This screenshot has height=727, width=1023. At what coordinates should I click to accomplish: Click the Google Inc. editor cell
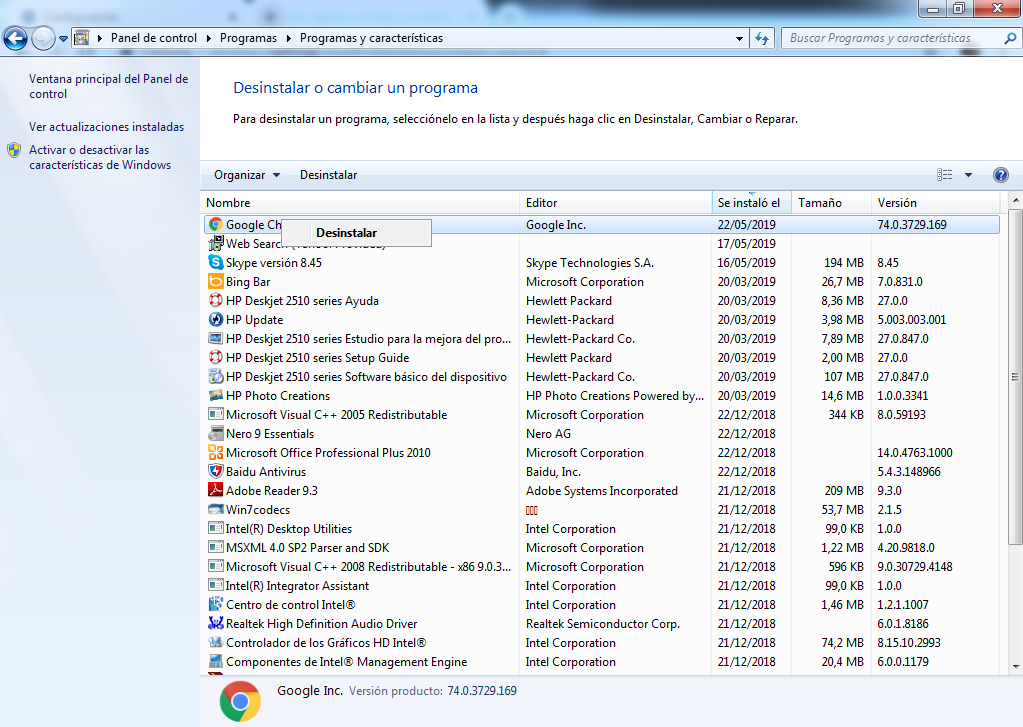point(556,224)
